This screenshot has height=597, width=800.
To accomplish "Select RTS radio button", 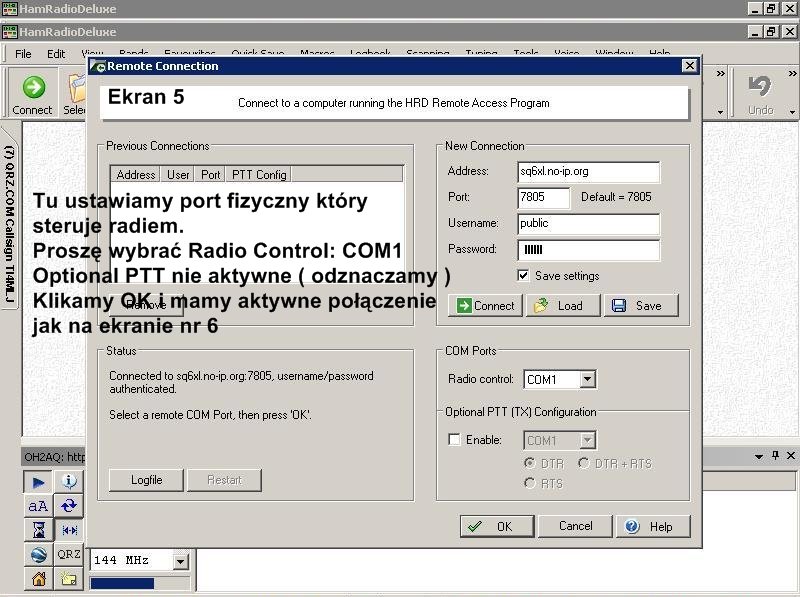I will [530, 483].
